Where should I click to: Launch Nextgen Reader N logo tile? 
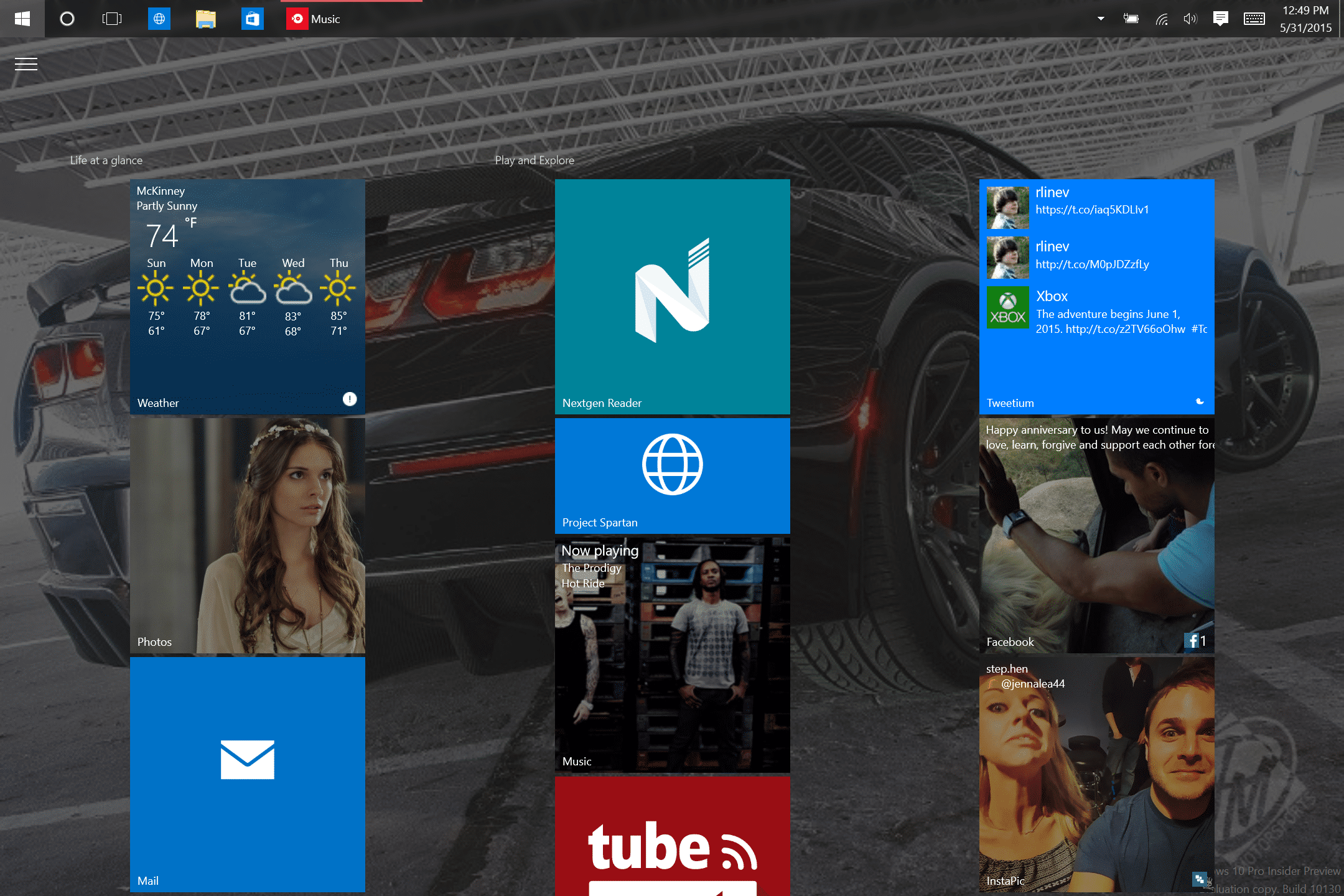point(673,297)
